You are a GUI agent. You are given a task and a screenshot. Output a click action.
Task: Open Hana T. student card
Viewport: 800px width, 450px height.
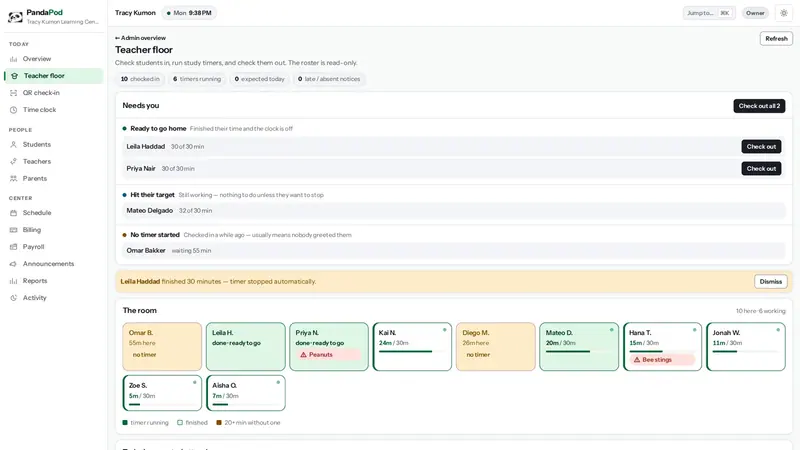662,346
